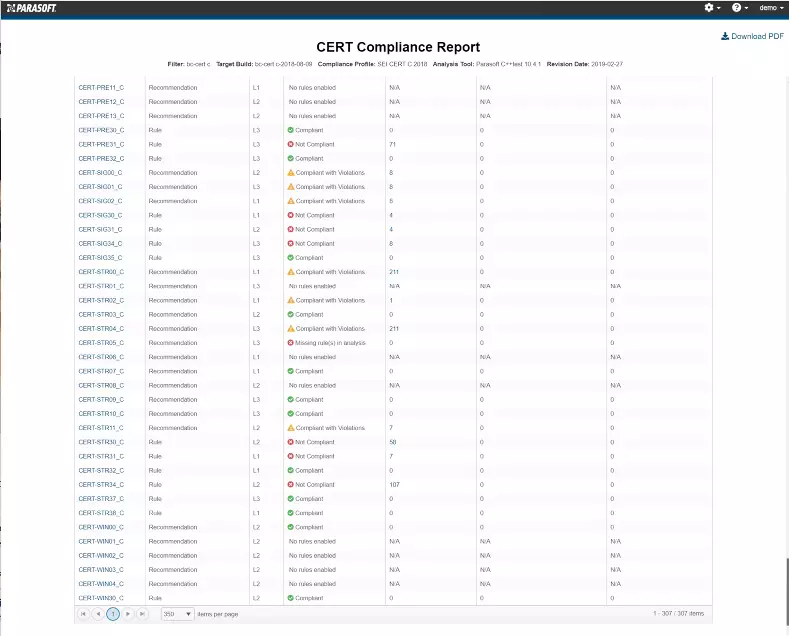Open the CERT-PRE31_C guideline link

pos(101,144)
